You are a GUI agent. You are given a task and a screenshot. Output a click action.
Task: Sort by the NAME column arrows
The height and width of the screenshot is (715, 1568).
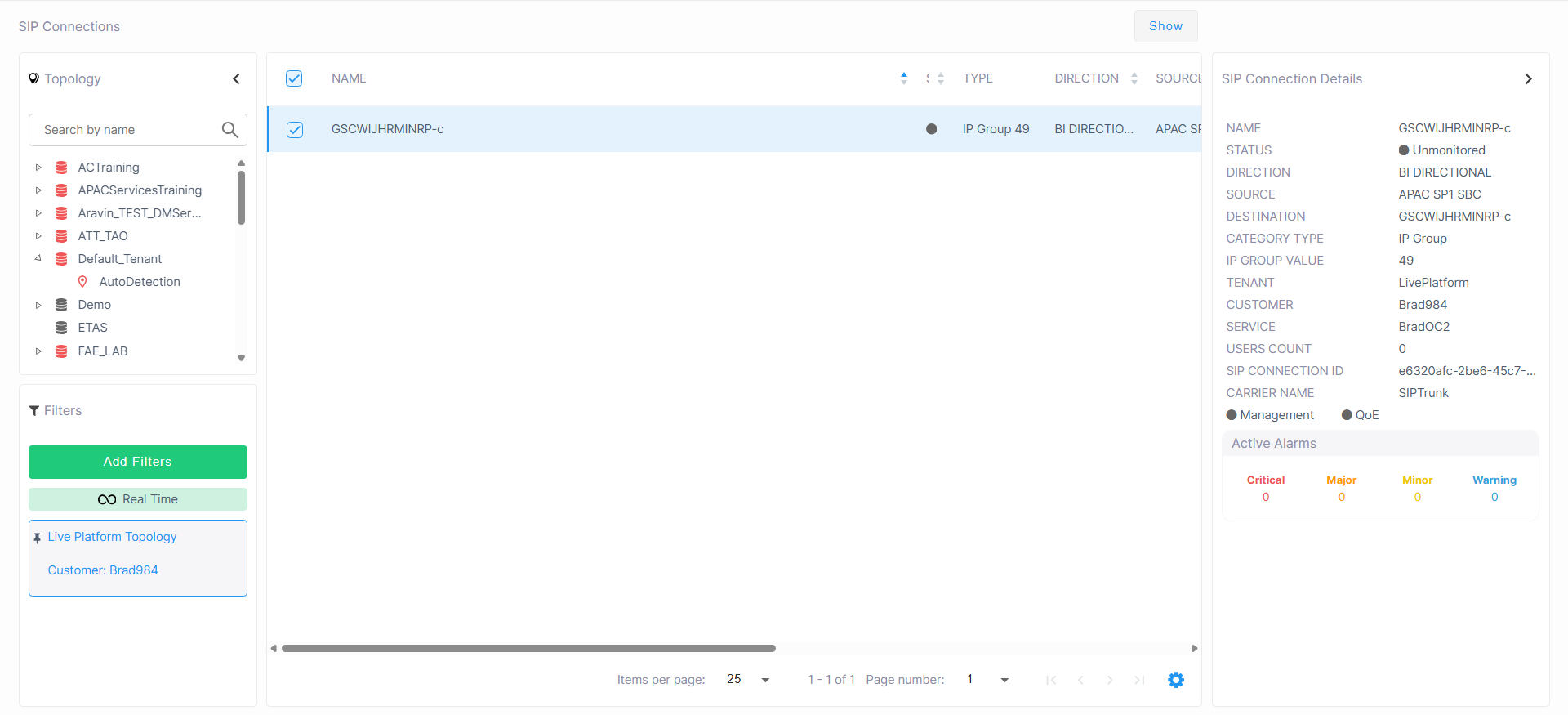(x=903, y=78)
